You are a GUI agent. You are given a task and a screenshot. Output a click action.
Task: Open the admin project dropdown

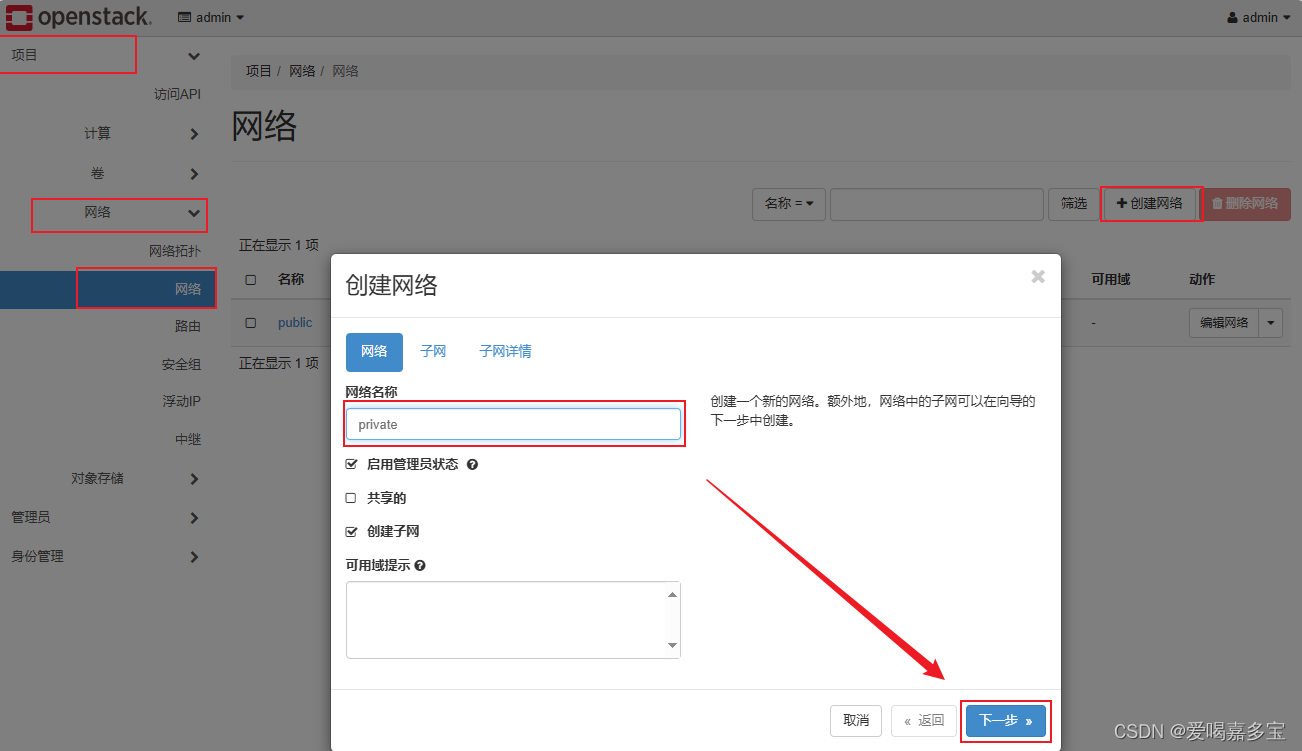(x=211, y=17)
